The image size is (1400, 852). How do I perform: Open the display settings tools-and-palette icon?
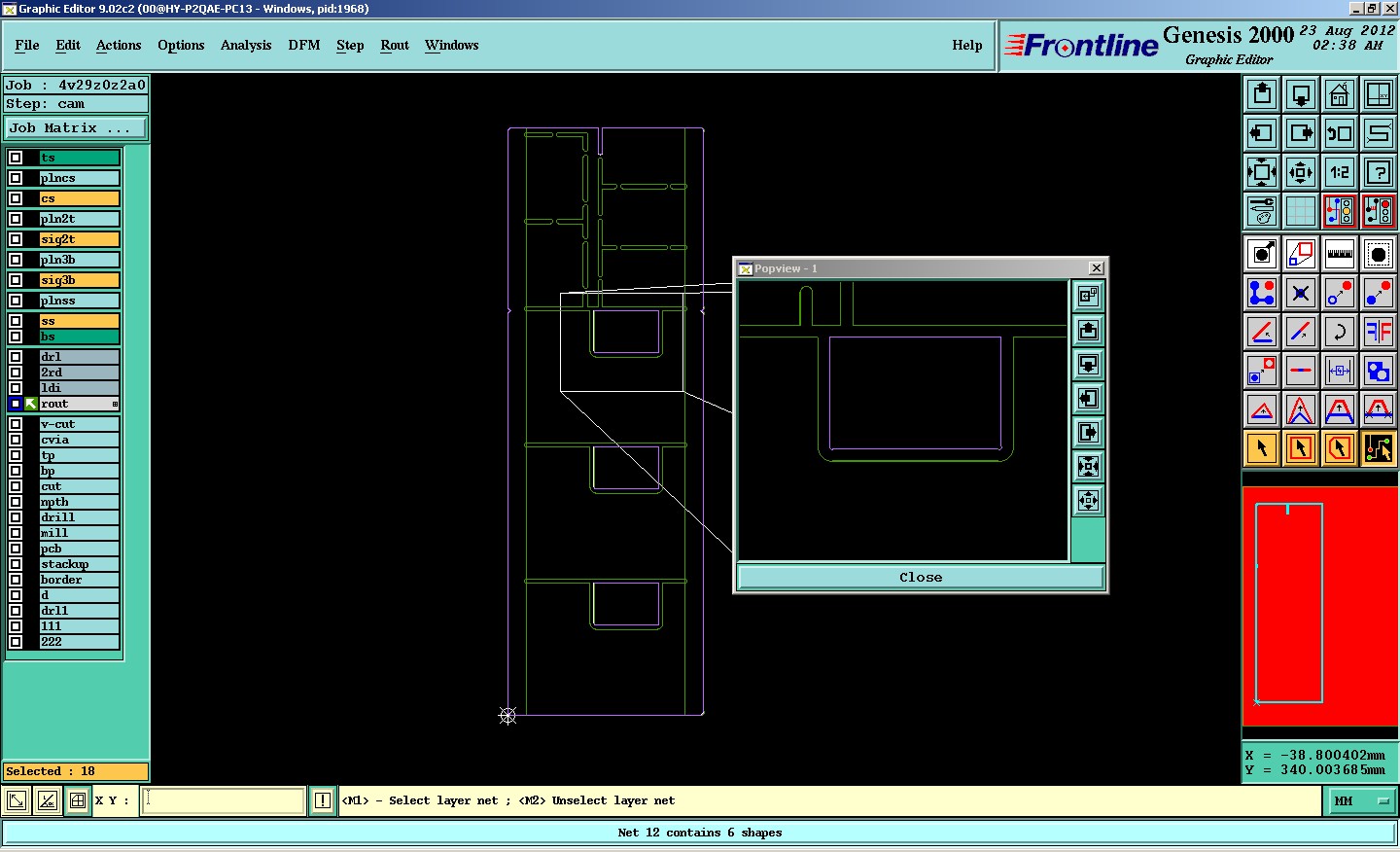pyautogui.click(x=1262, y=211)
